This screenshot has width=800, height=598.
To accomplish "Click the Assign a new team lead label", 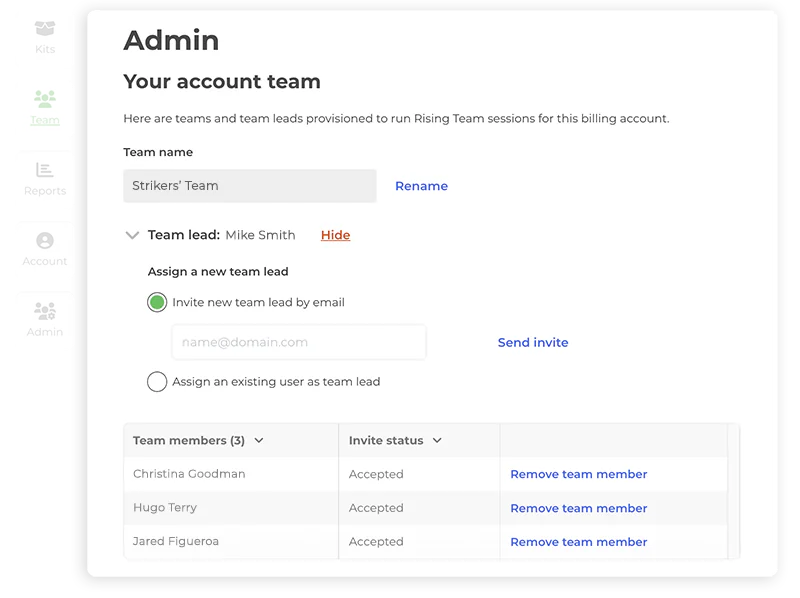I will 218,272.
